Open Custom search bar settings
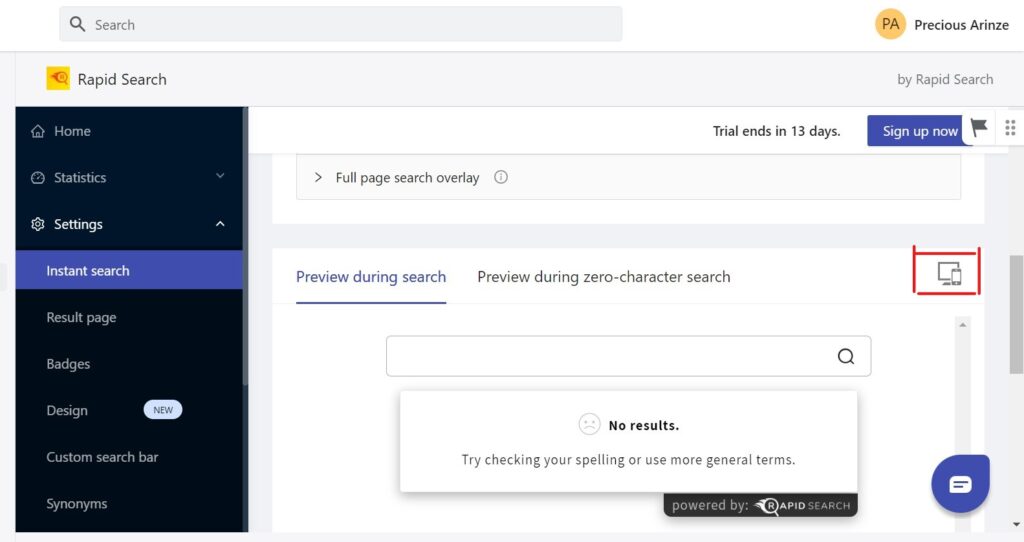Image resolution: width=1024 pixels, height=542 pixels. (x=102, y=457)
